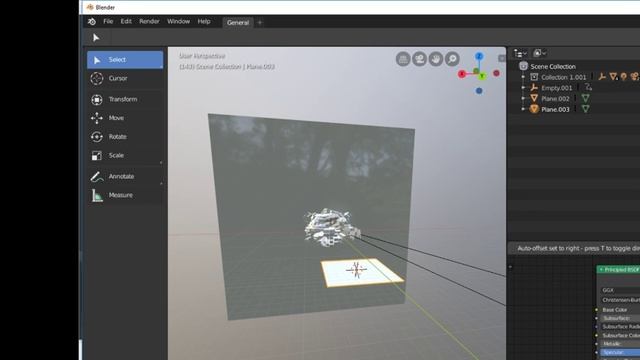The height and width of the screenshot is (360, 640).
Task: Select the Cursor tool
Action: (125, 78)
